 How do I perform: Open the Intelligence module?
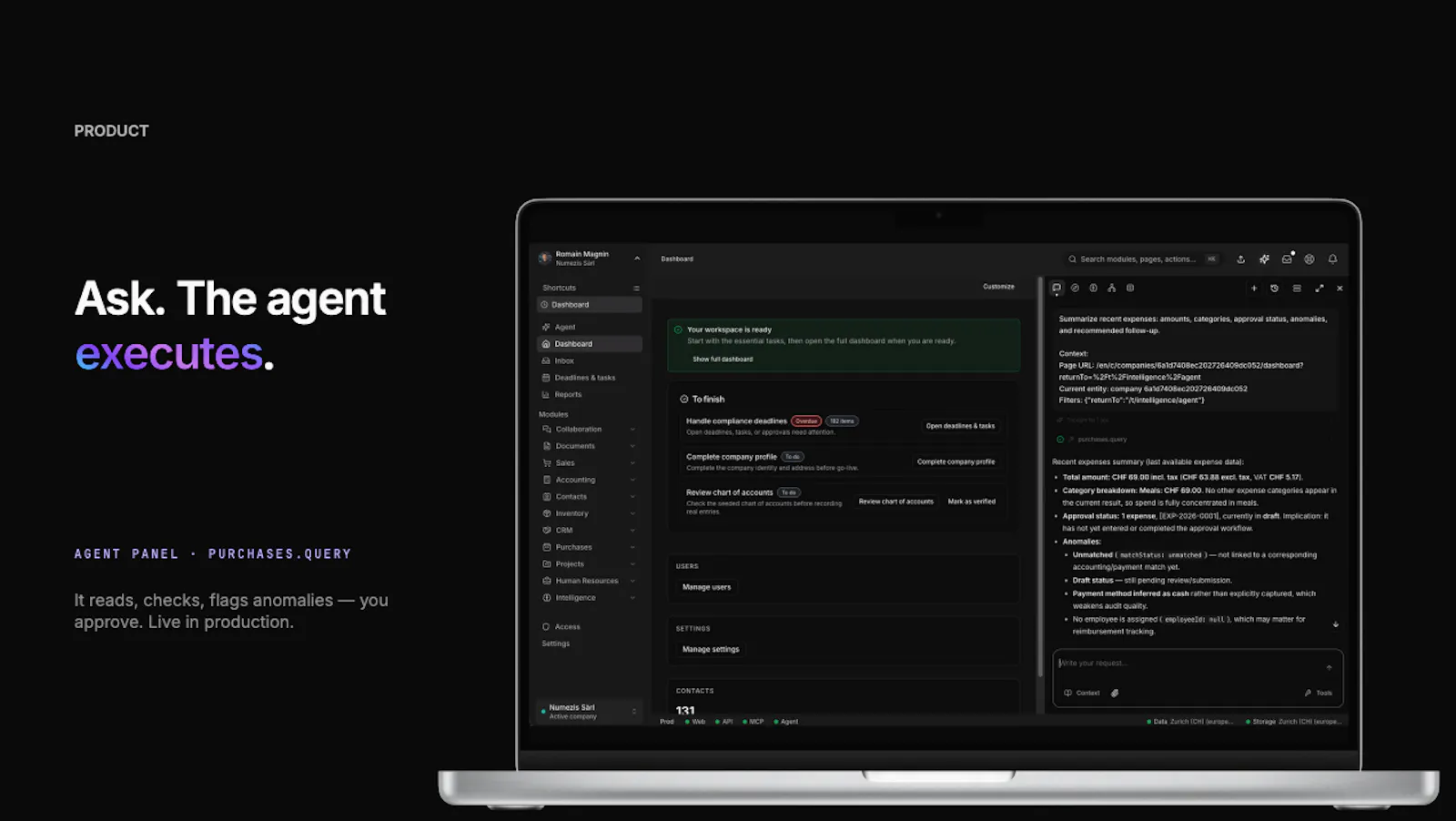click(590, 598)
